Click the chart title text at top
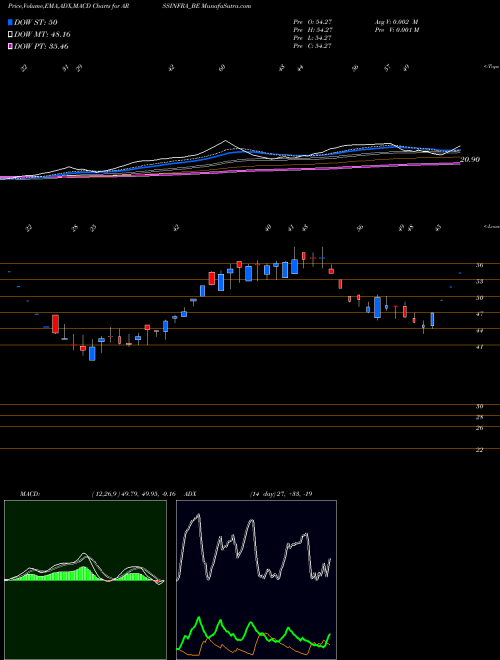Screen dimensions: 500x660 click(130, 6)
